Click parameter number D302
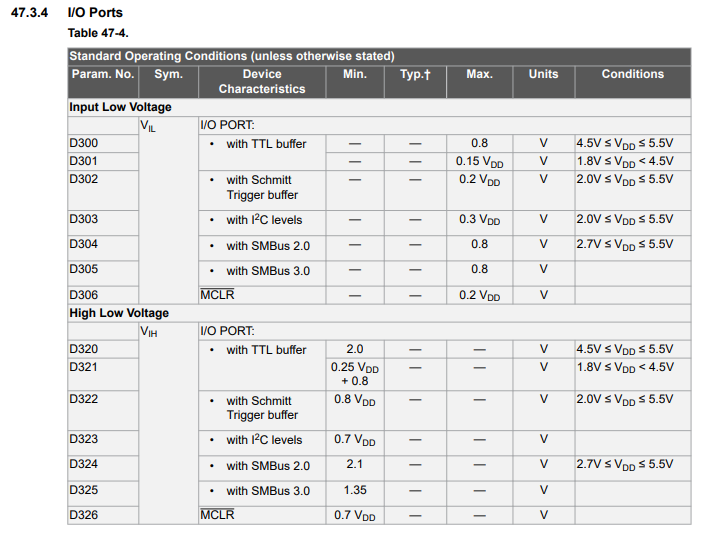This screenshot has height=538, width=701. [x=84, y=179]
